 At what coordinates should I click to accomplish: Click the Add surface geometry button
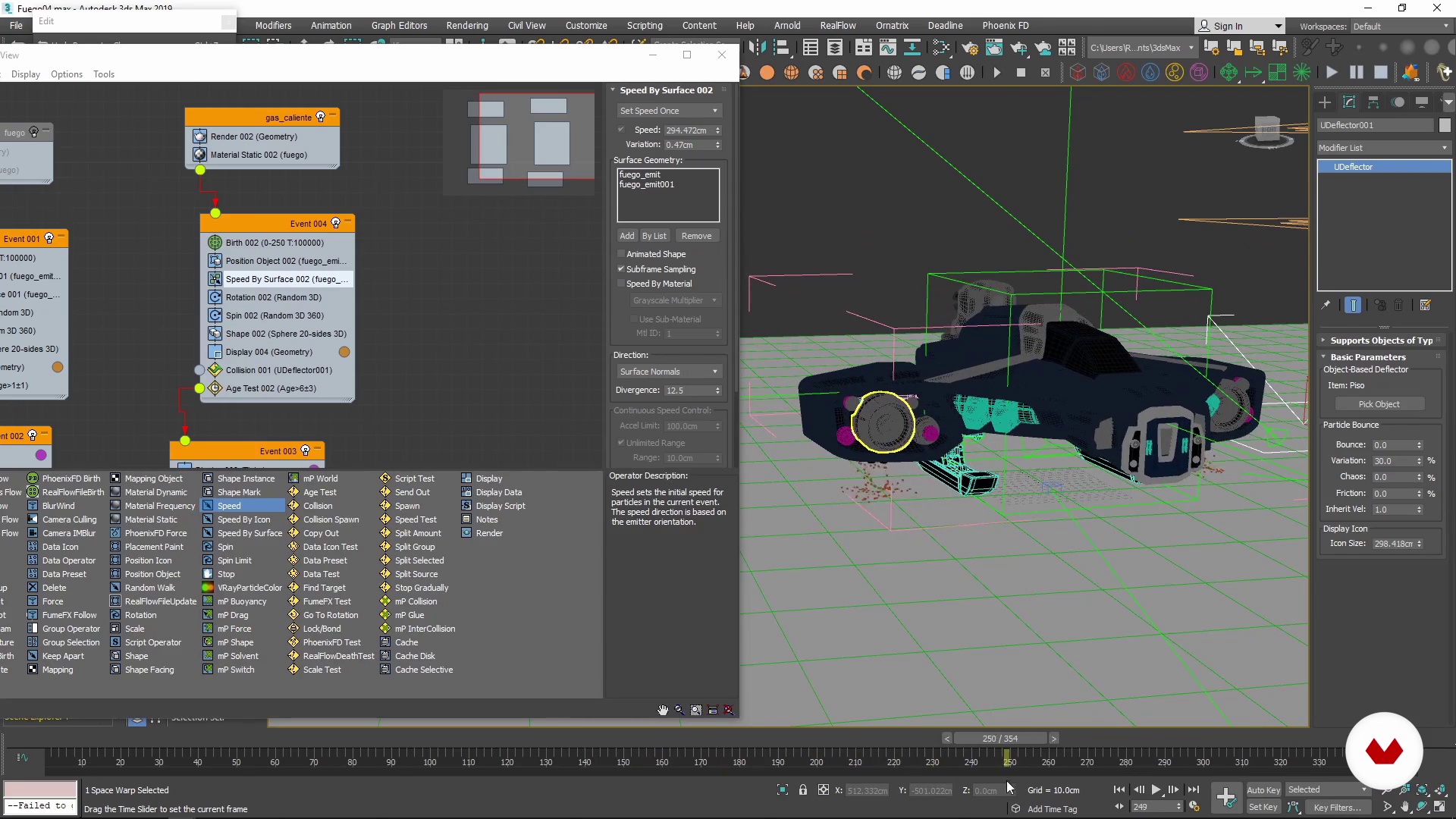(627, 236)
